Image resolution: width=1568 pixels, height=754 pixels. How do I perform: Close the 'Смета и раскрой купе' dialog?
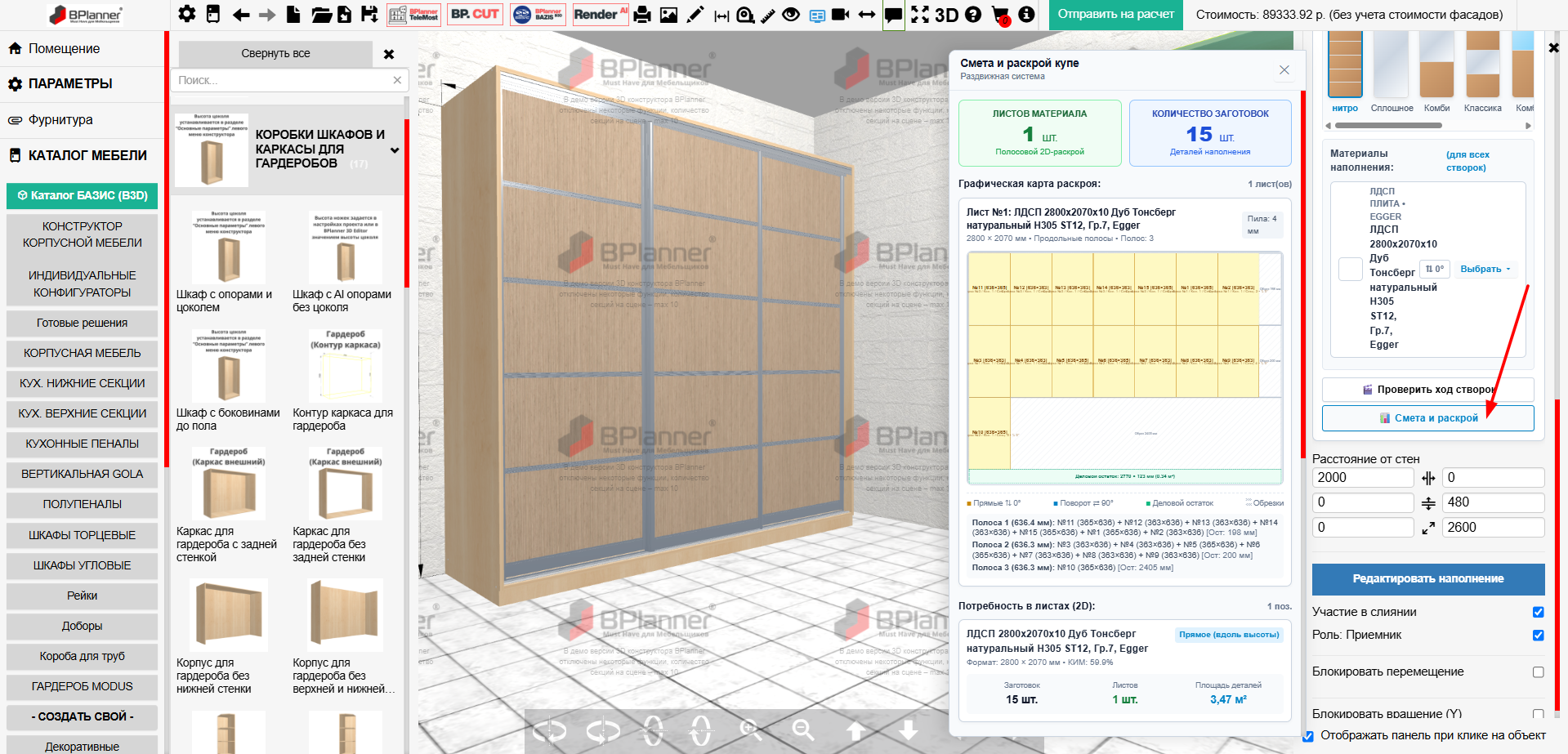[1284, 69]
